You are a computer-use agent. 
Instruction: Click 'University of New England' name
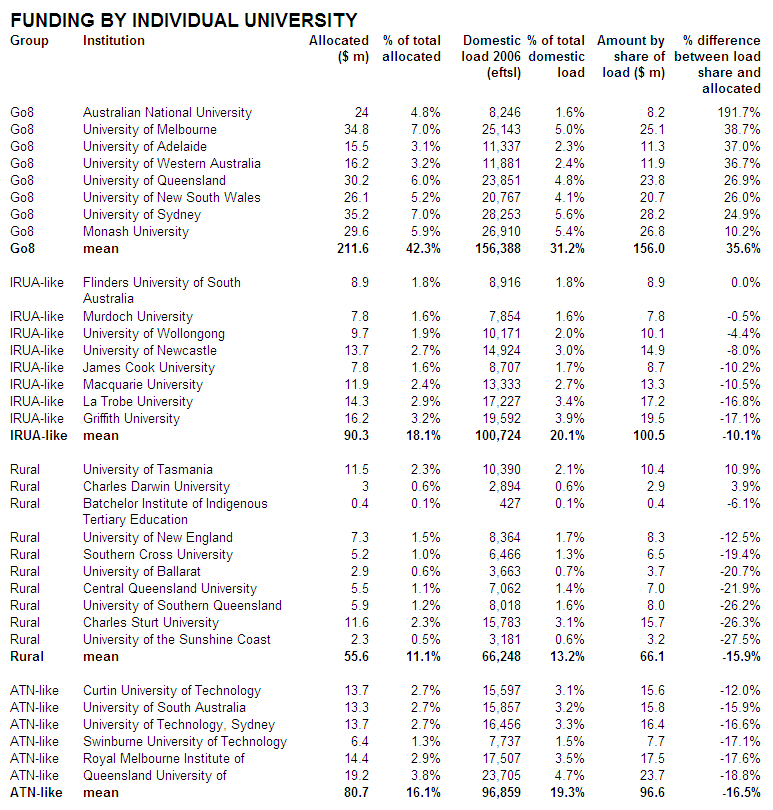pyautogui.click(x=158, y=538)
